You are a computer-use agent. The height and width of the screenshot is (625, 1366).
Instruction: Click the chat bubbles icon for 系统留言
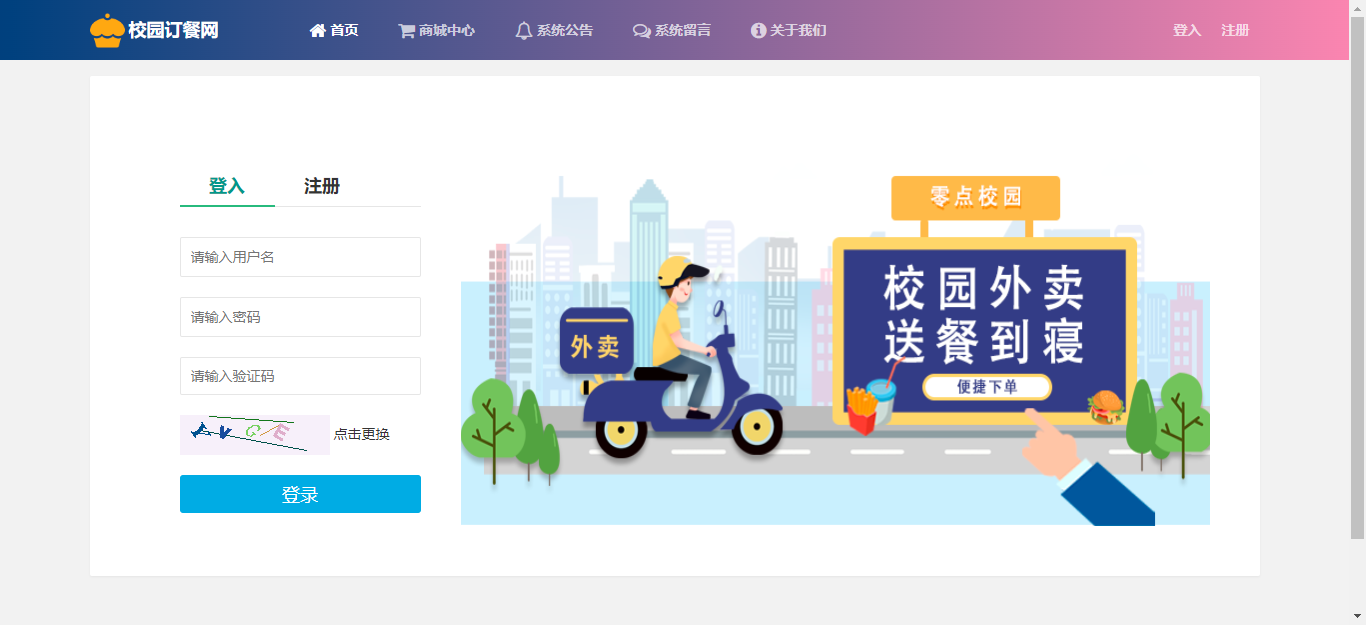[x=642, y=31]
